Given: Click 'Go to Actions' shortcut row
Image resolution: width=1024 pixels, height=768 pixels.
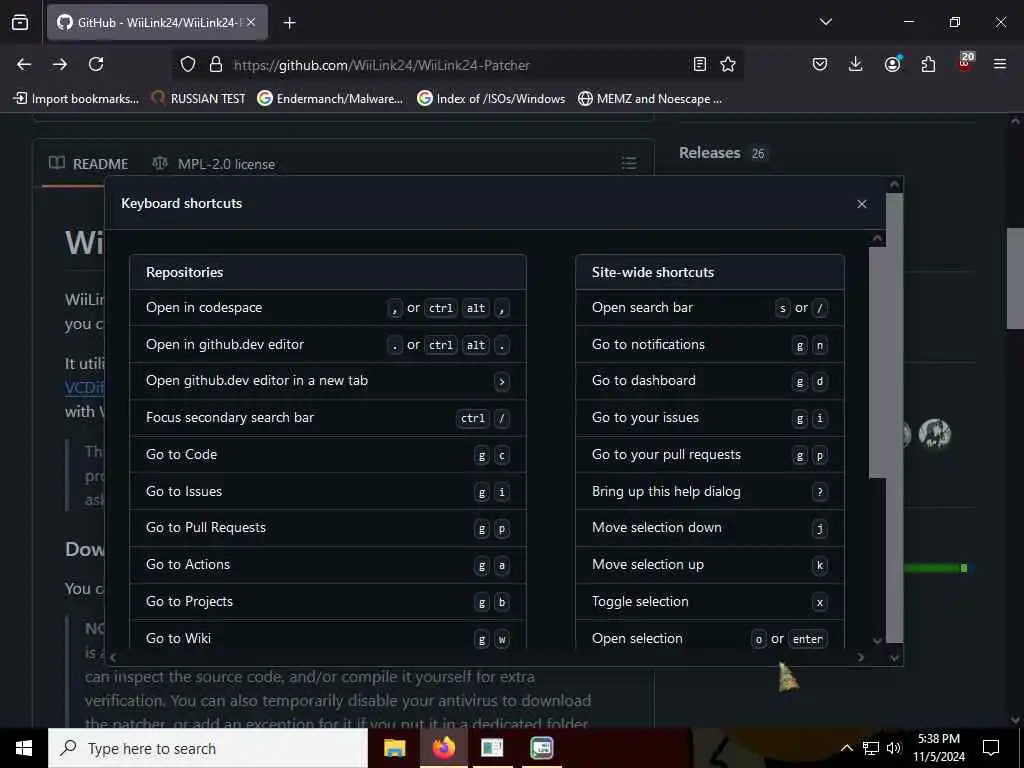Looking at the screenshot, I should [x=328, y=565].
